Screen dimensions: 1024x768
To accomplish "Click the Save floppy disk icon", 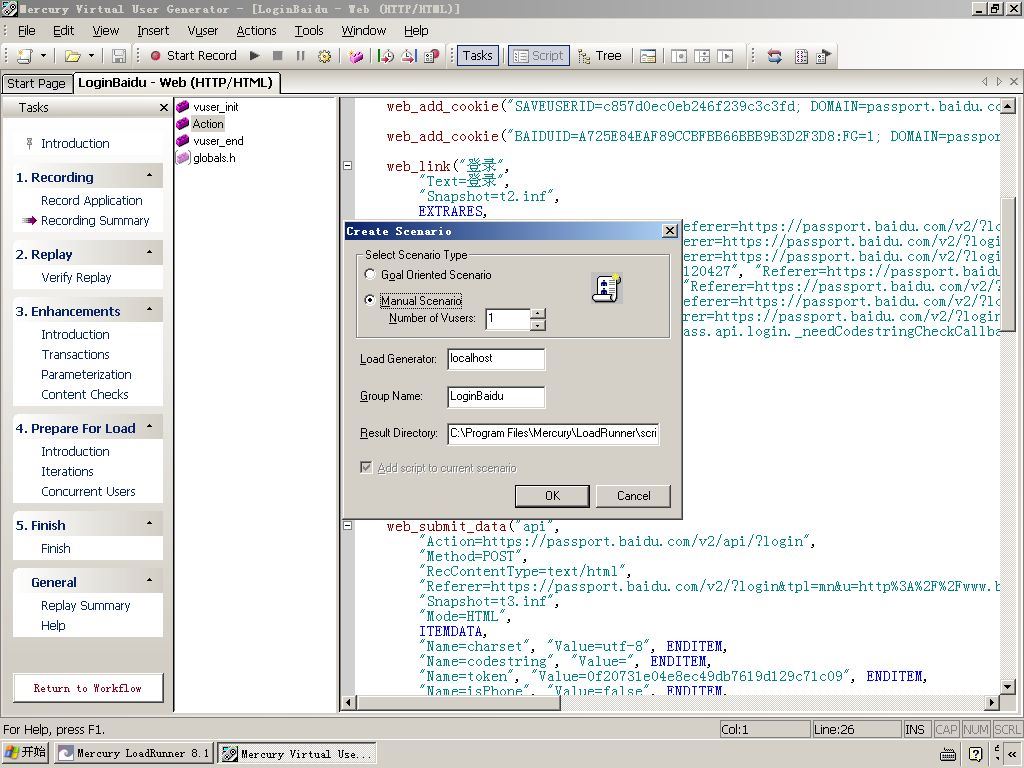I will click(119, 56).
